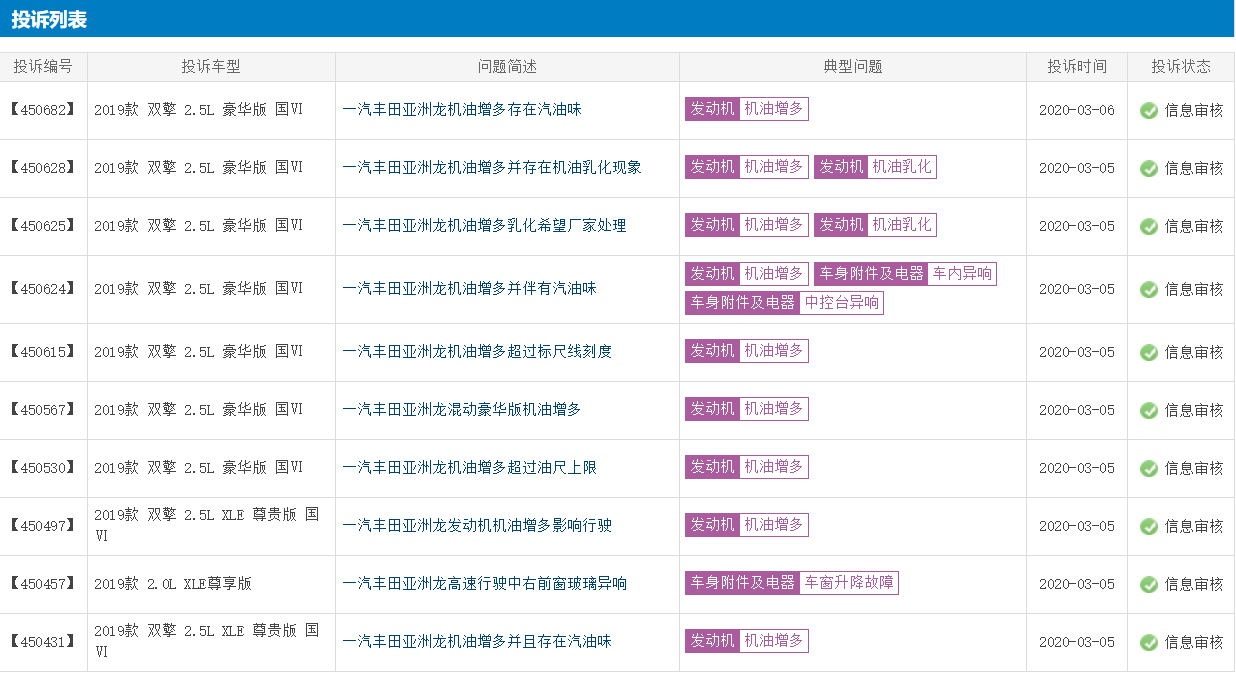Click the '机油乳化' tag in row 450628
Image resolution: width=1236 pixels, height=674 pixels.
coord(902,167)
